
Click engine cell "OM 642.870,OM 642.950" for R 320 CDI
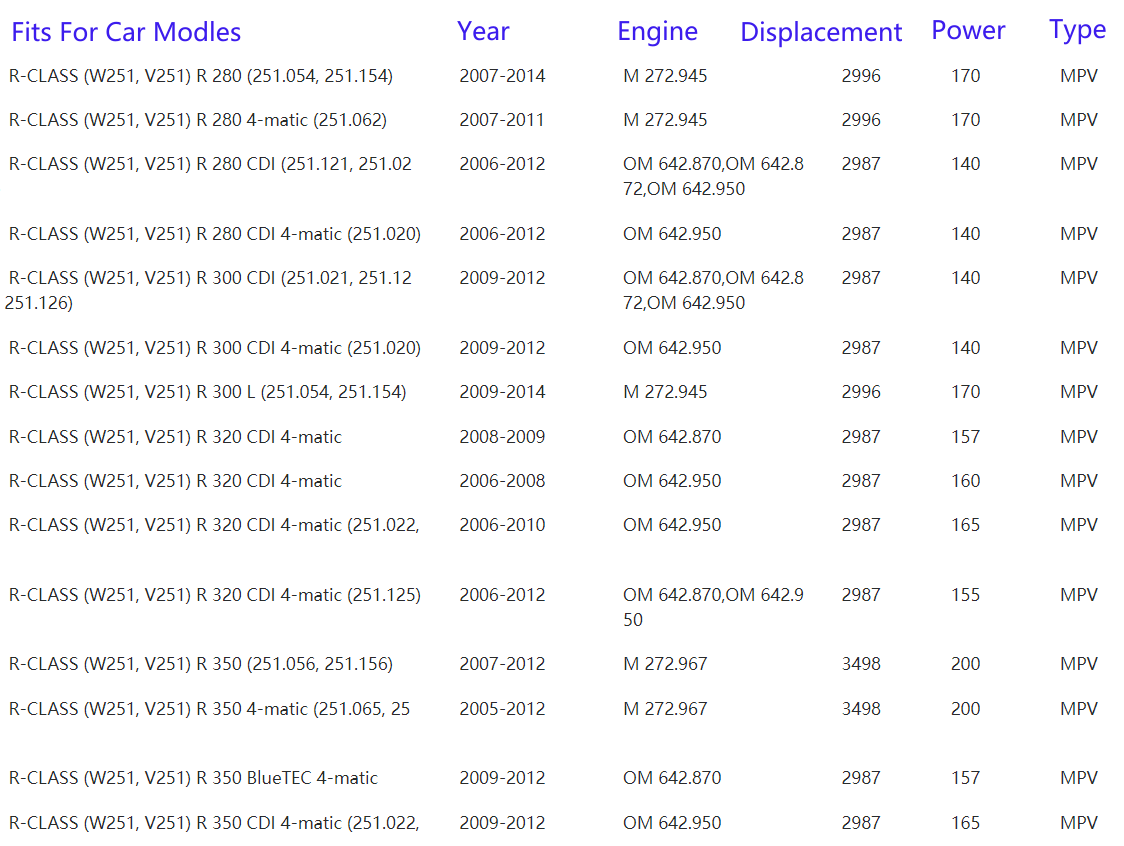712,606
